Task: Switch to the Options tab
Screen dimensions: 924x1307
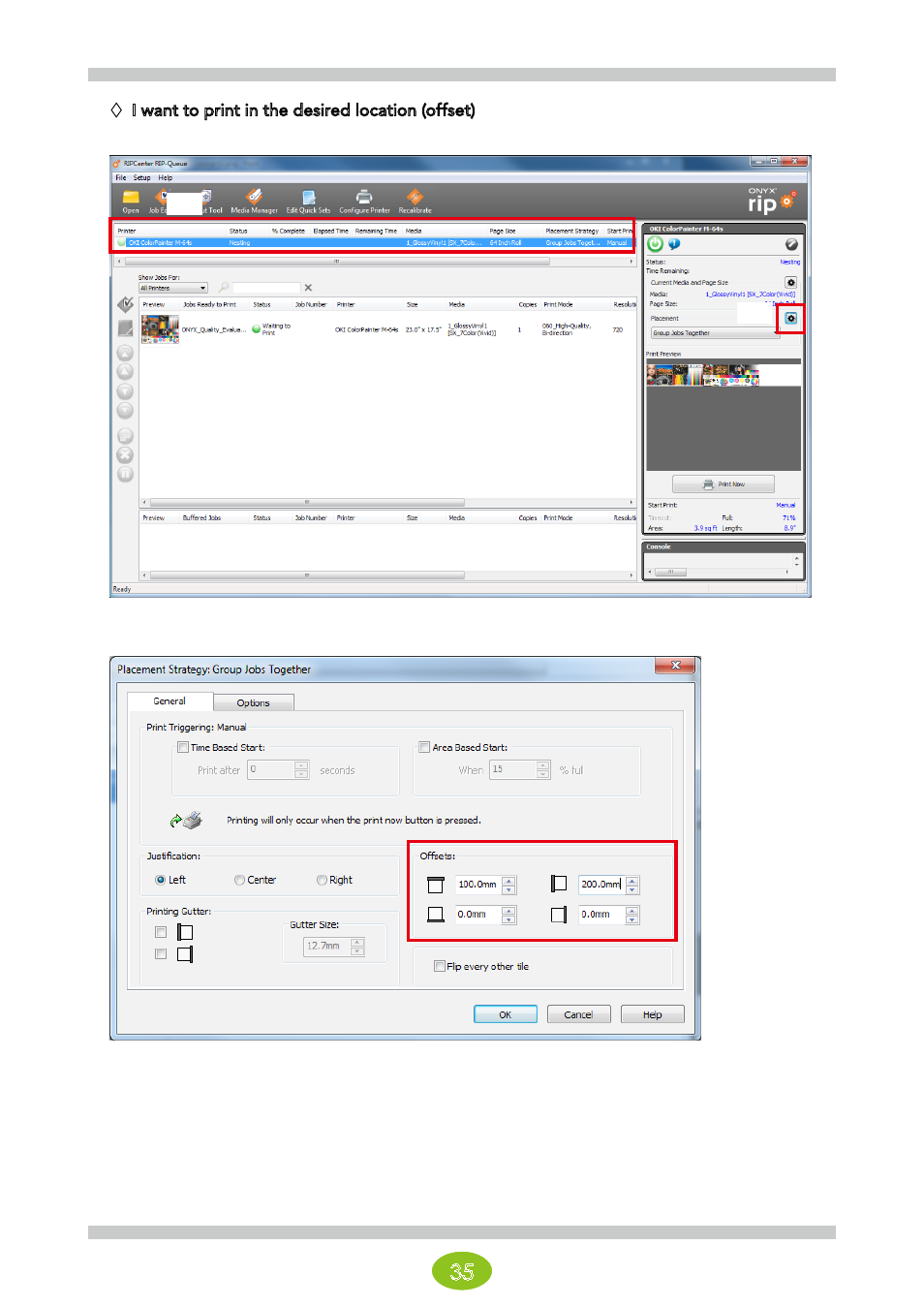Action: point(254,702)
